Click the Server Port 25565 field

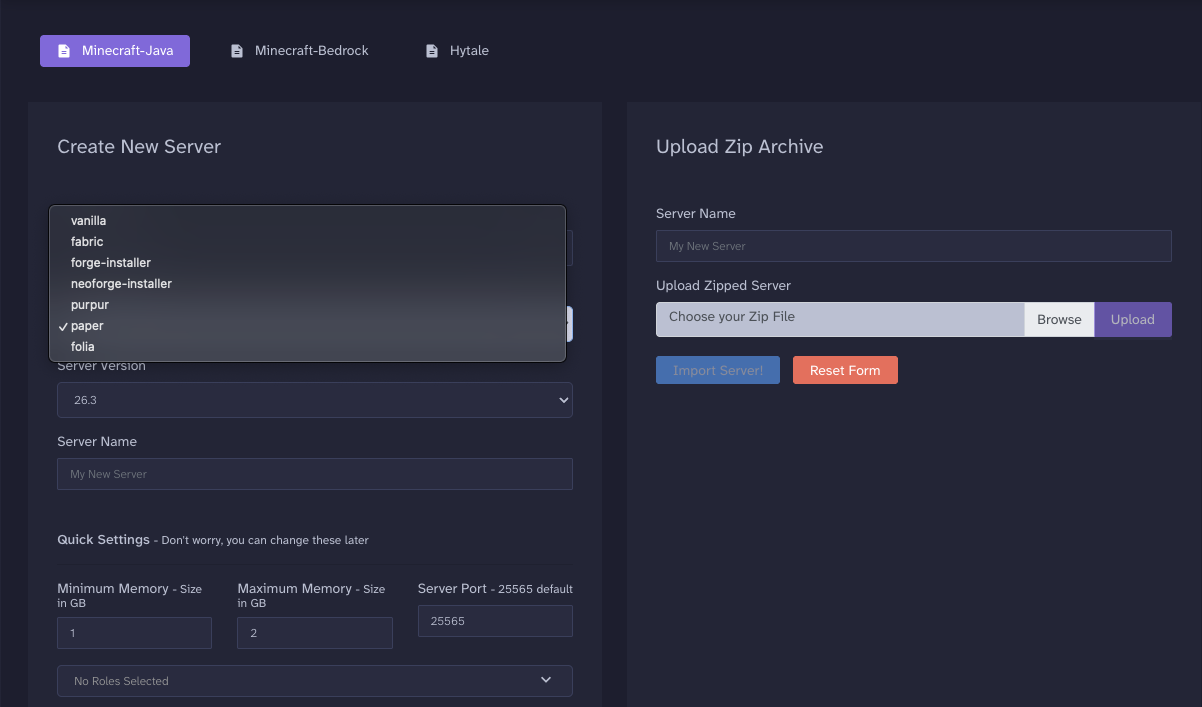click(x=495, y=621)
